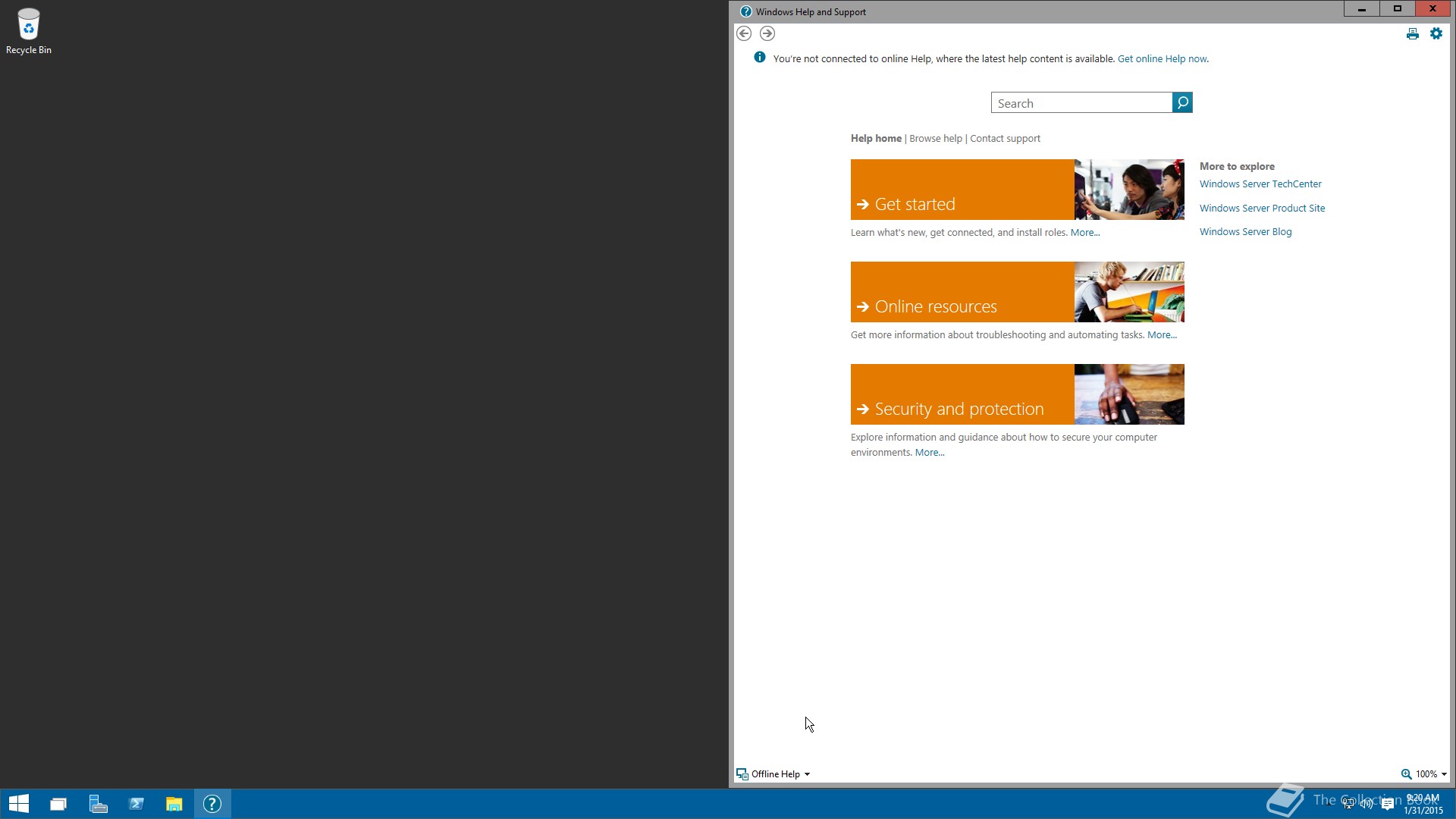
Task: Visit Windows Server Product Site link
Action: [x=1262, y=208]
